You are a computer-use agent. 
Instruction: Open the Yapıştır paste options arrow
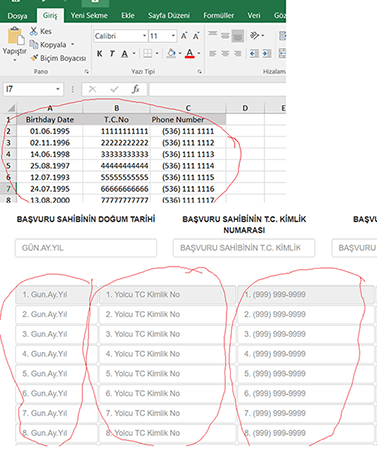(x=15, y=60)
